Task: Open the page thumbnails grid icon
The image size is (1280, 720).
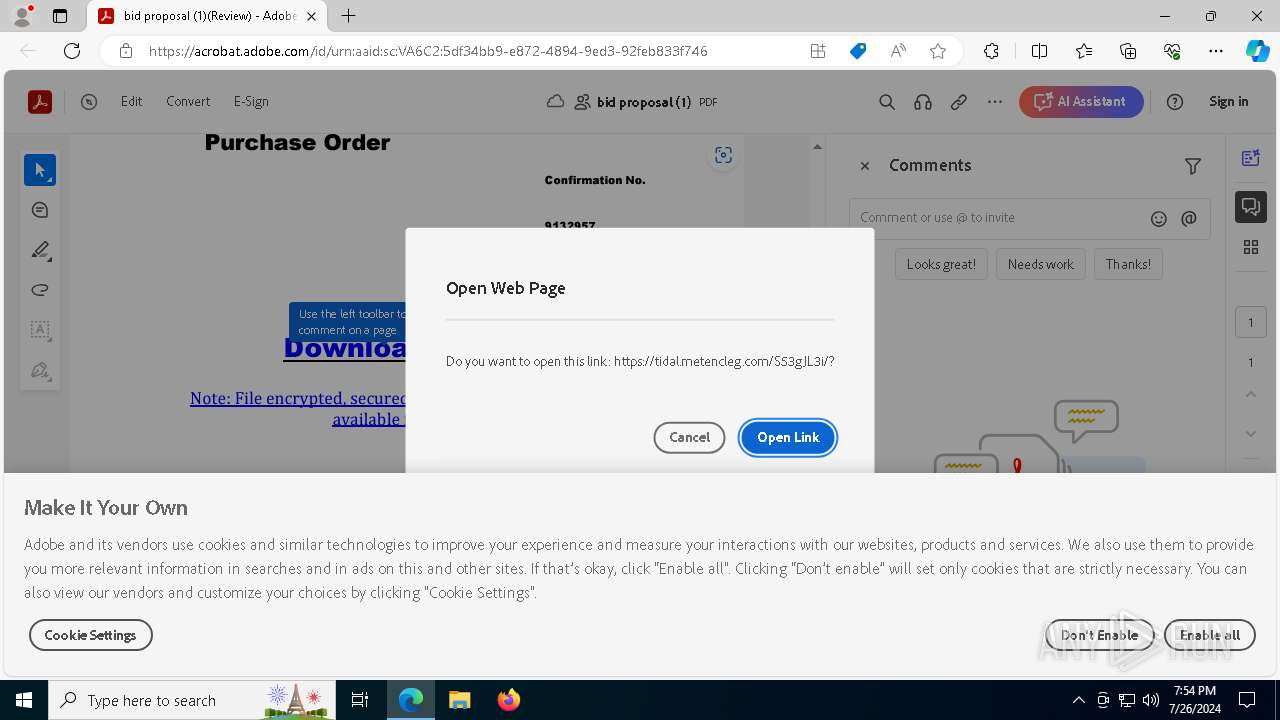Action: click(1251, 247)
